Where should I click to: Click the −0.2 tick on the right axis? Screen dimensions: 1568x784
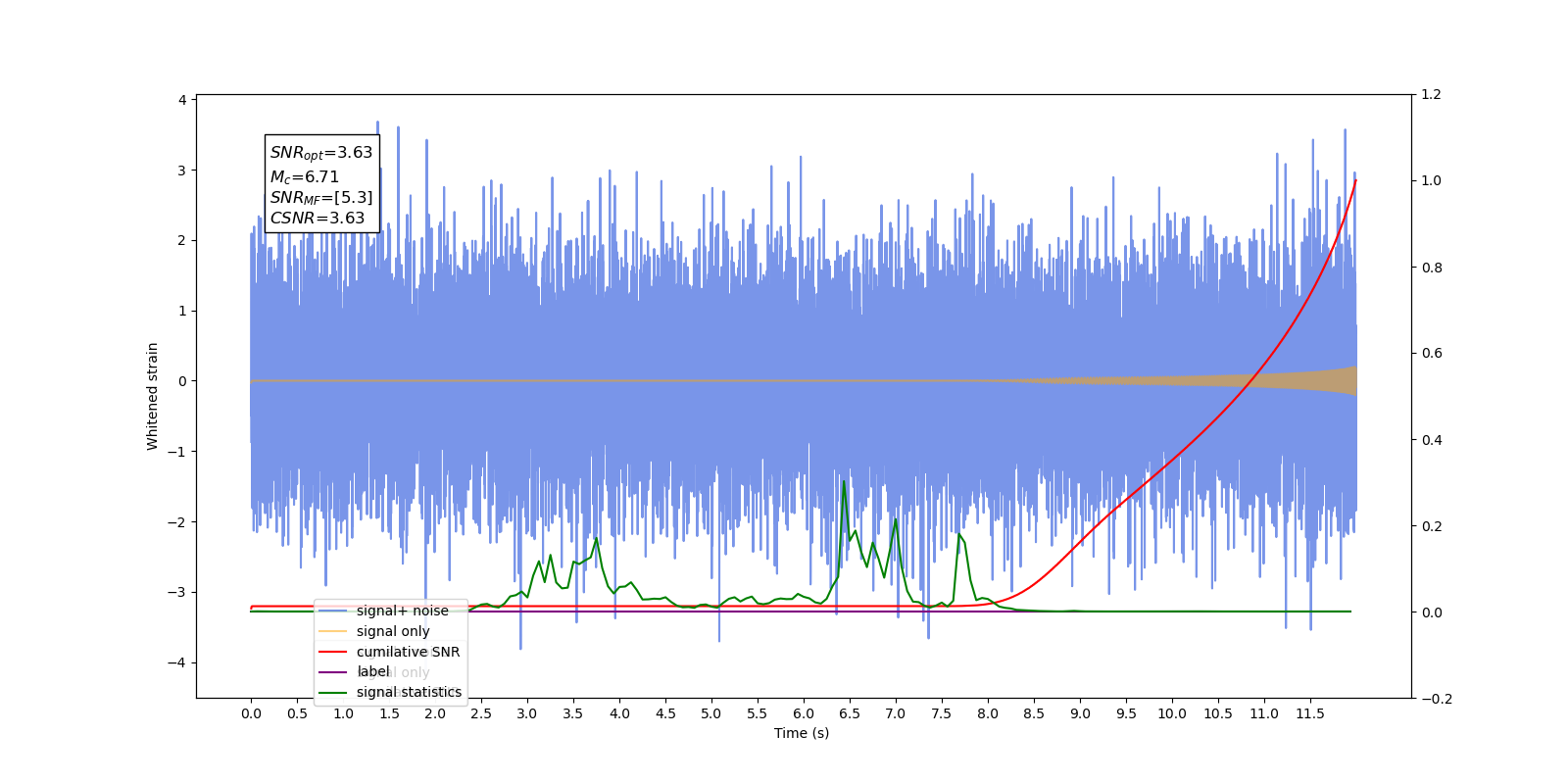tap(1437, 698)
